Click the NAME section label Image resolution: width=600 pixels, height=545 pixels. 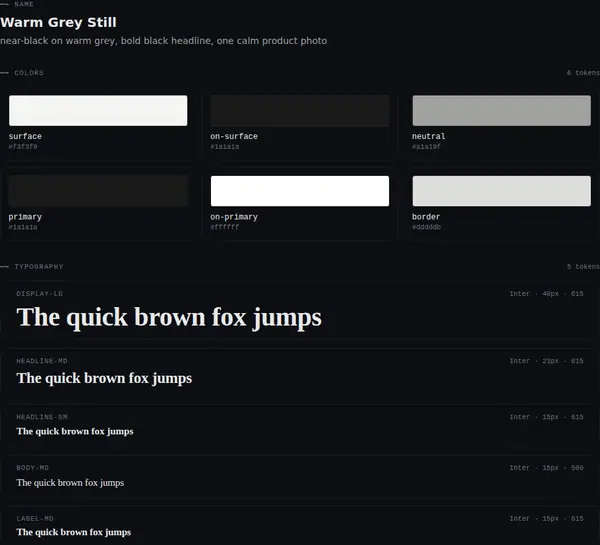24,4
